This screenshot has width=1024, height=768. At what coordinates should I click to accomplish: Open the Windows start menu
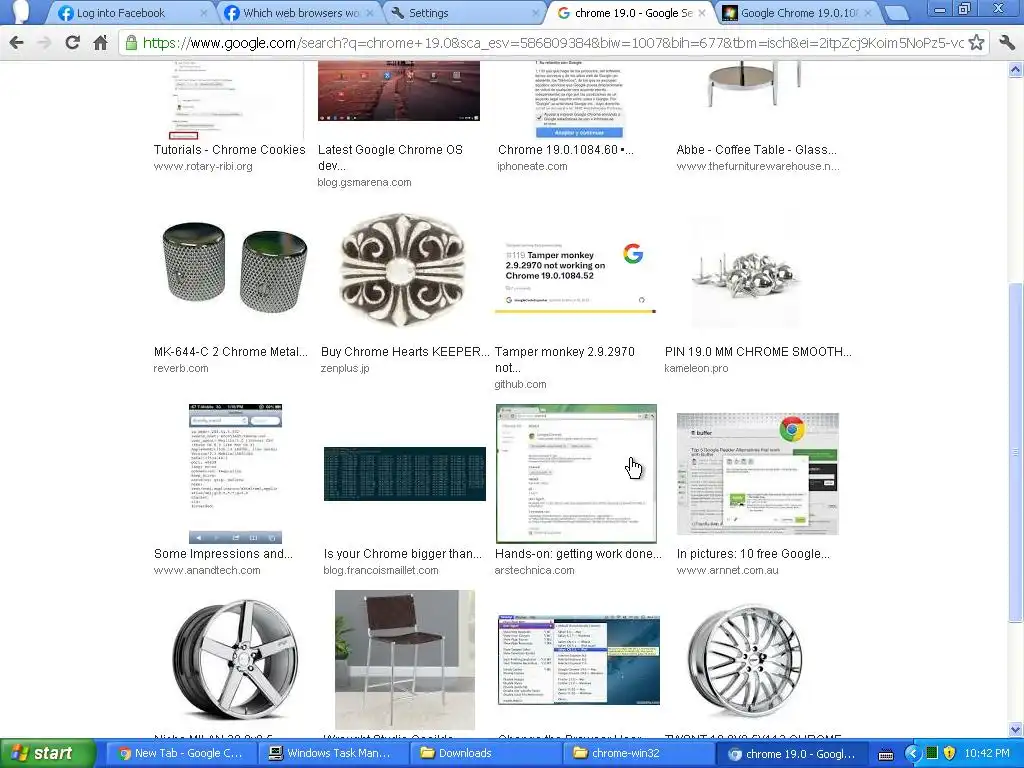47,753
